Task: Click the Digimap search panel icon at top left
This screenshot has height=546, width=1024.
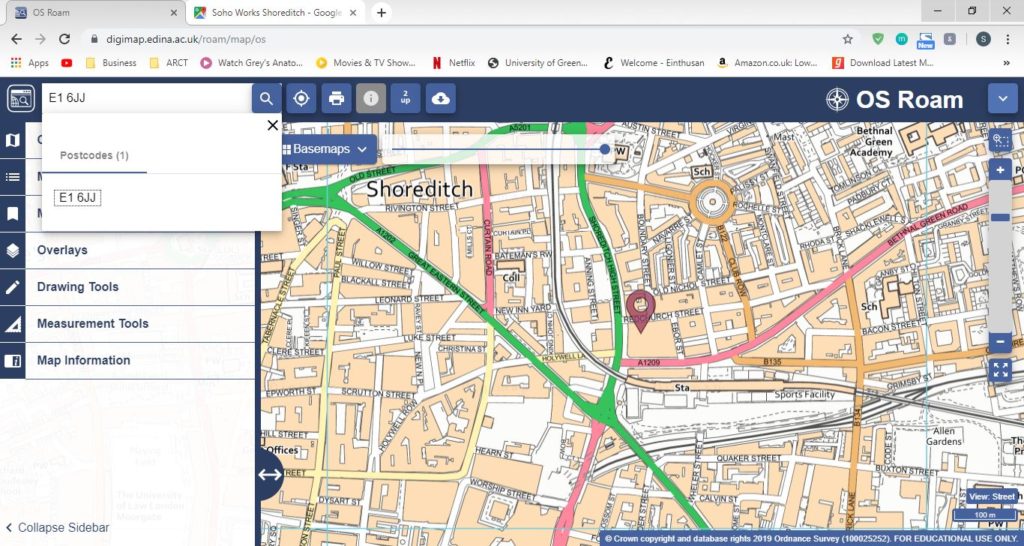Action: tap(21, 99)
